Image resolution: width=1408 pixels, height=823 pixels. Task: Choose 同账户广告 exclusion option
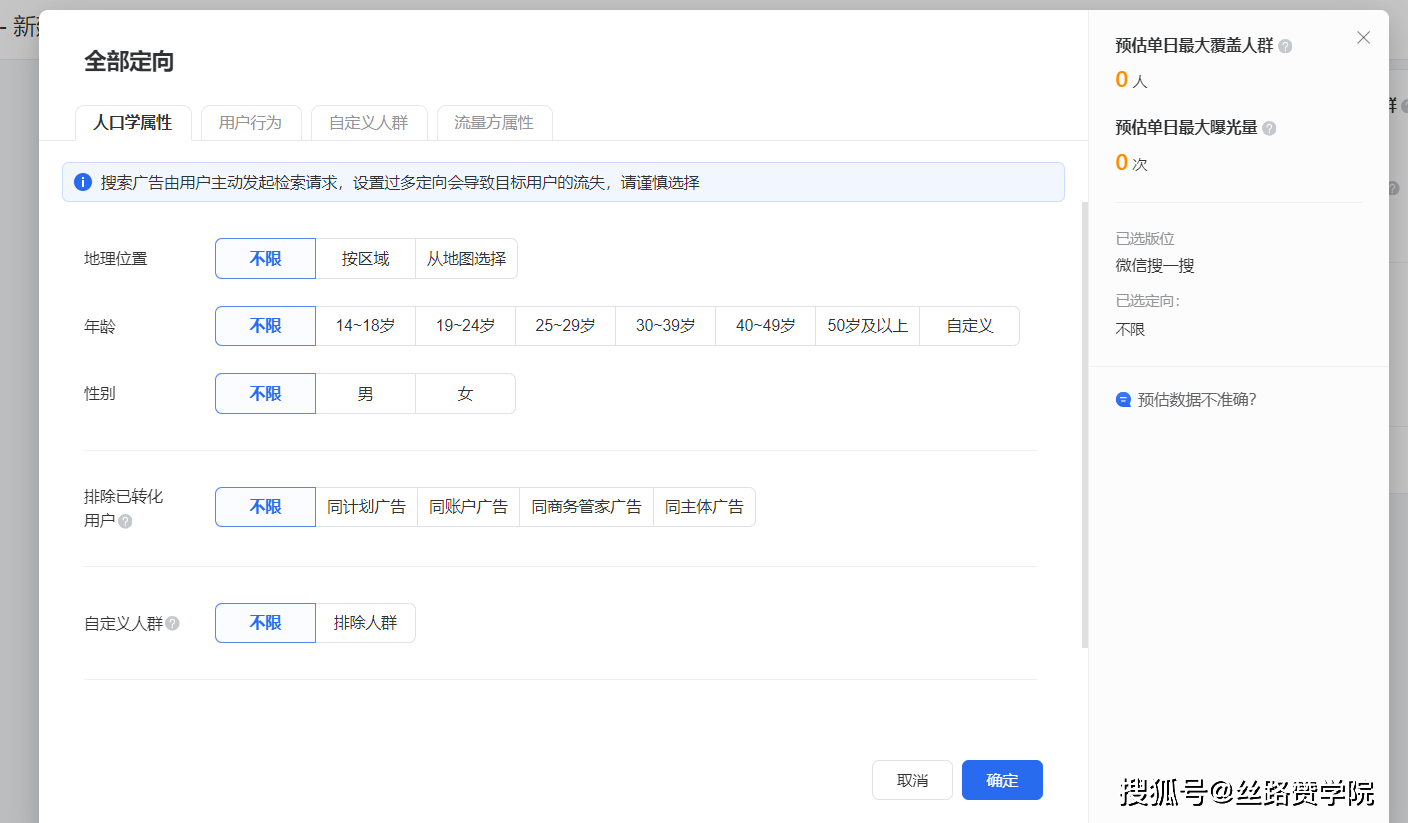point(468,507)
